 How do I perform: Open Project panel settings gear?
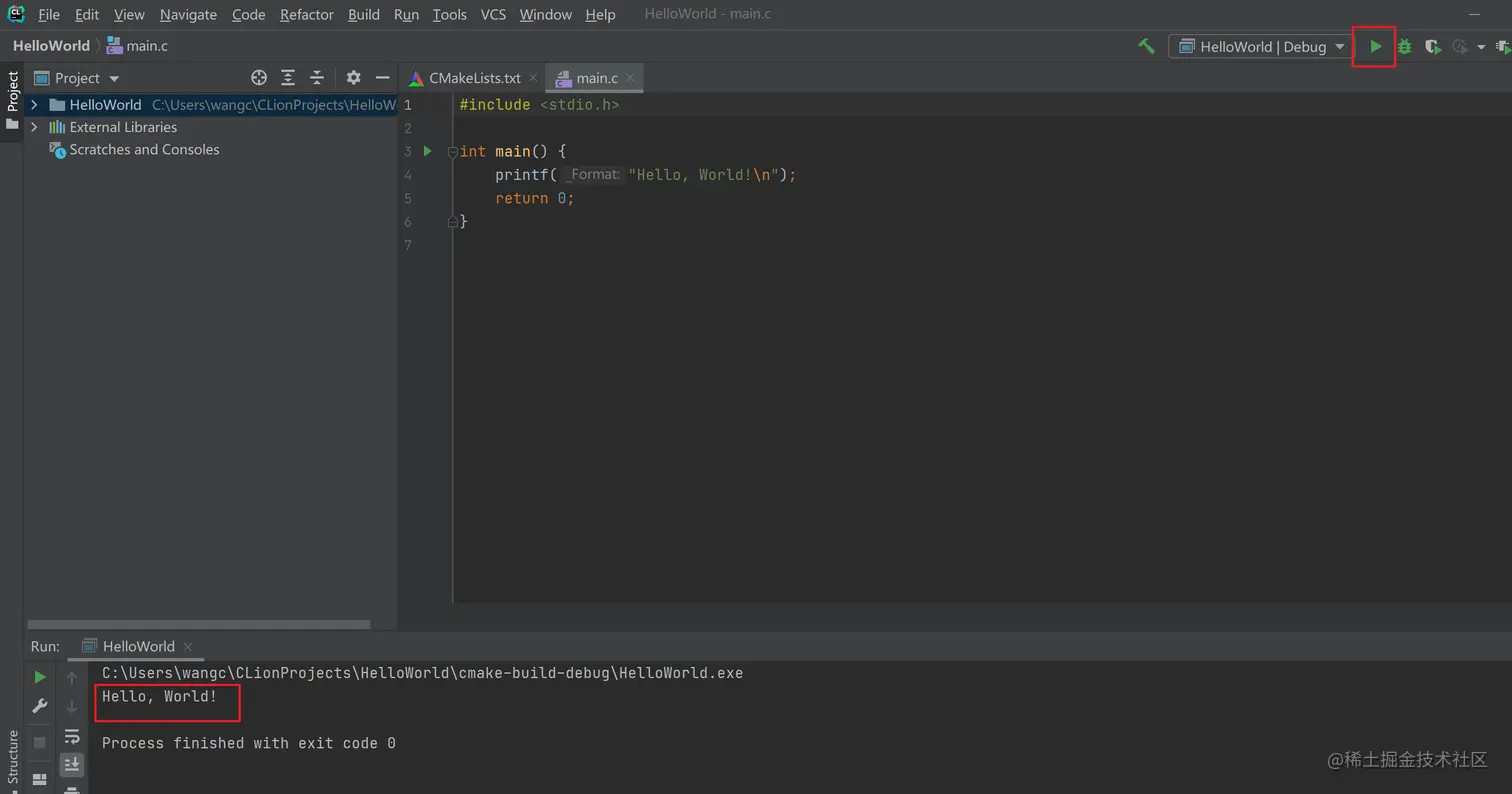[x=353, y=78]
